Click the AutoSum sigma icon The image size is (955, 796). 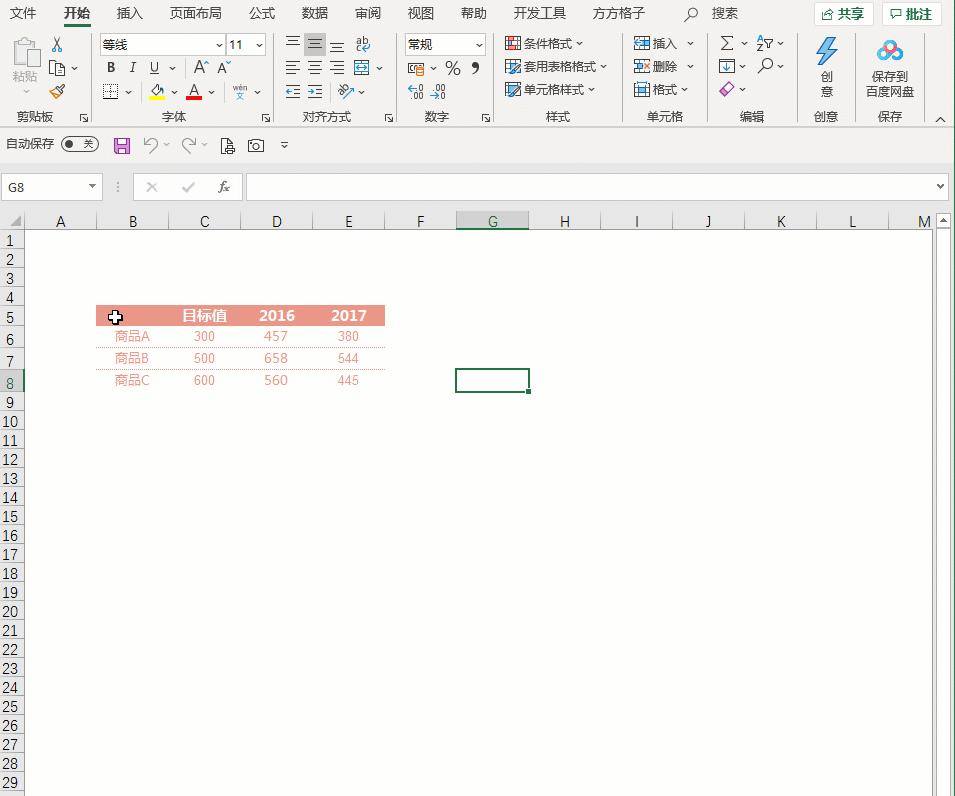click(x=727, y=44)
